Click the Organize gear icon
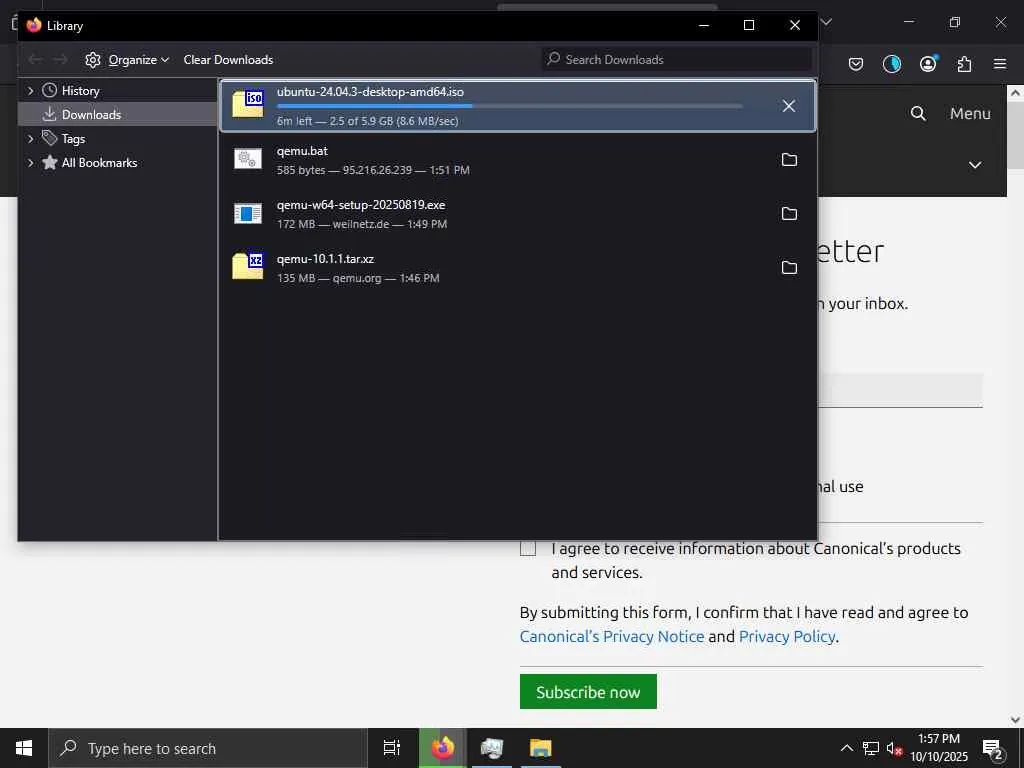The width and height of the screenshot is (1024, 768). click(x=93, y=59)
